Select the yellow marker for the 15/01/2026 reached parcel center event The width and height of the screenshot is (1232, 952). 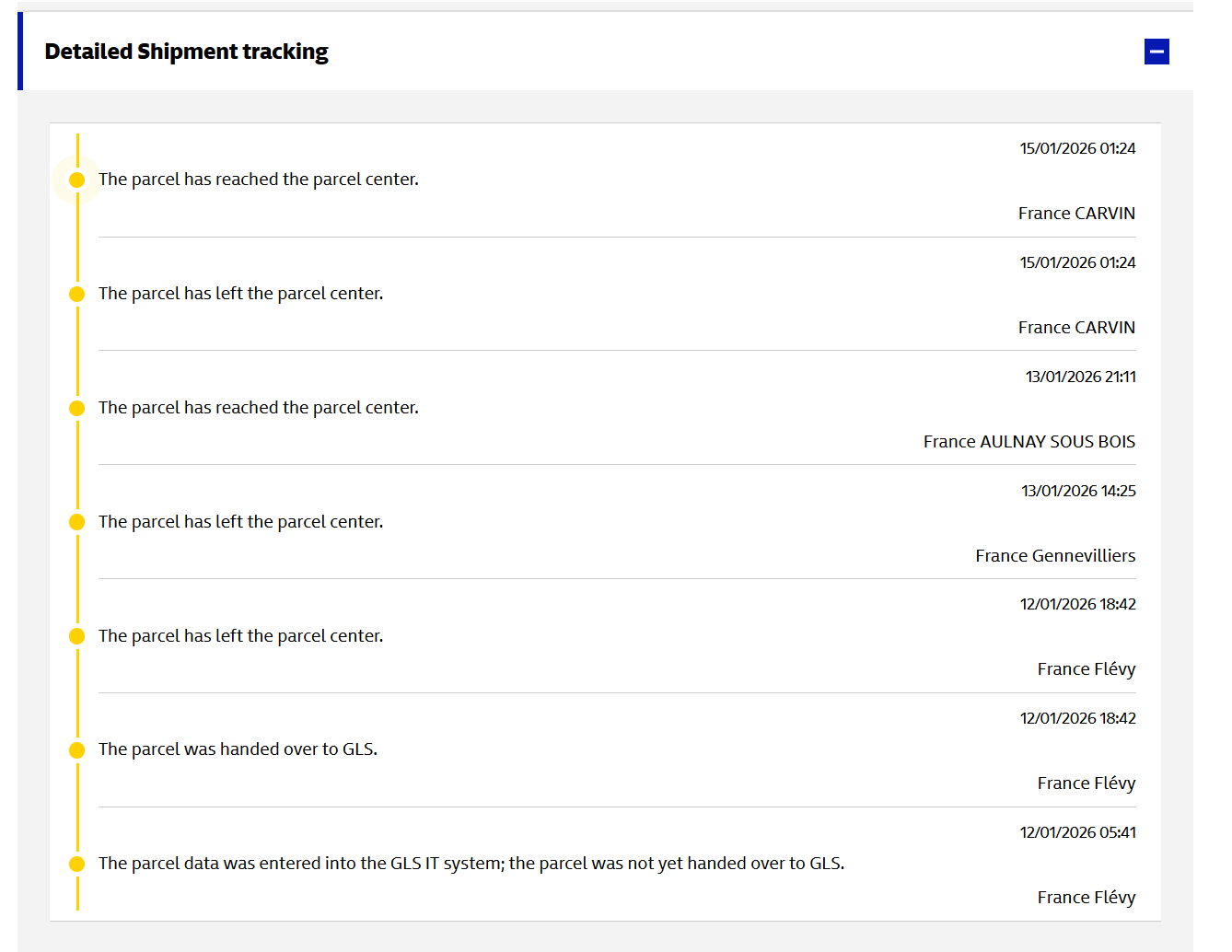point(77,180)
